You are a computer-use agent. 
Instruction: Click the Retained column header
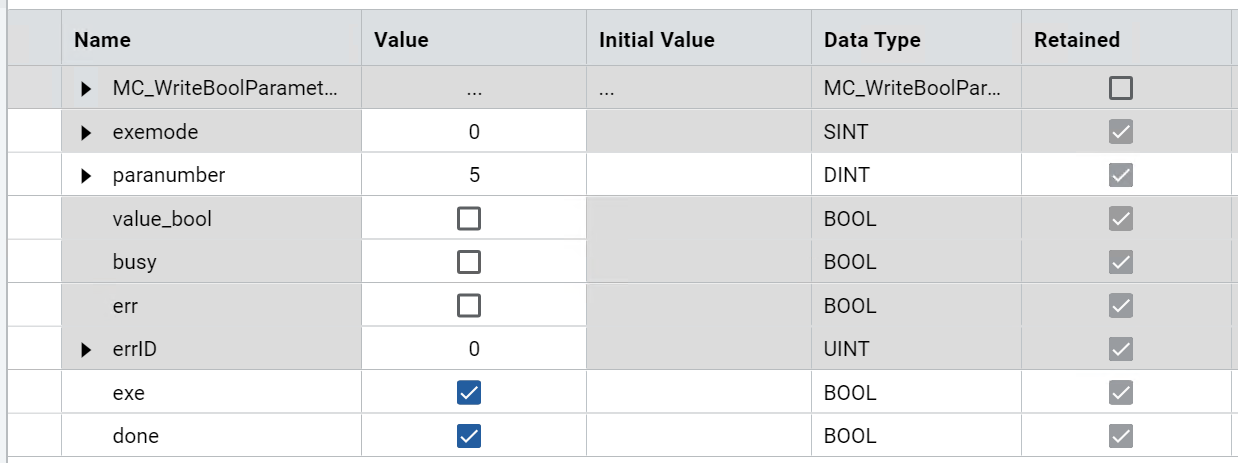[x=1076, y=40]
